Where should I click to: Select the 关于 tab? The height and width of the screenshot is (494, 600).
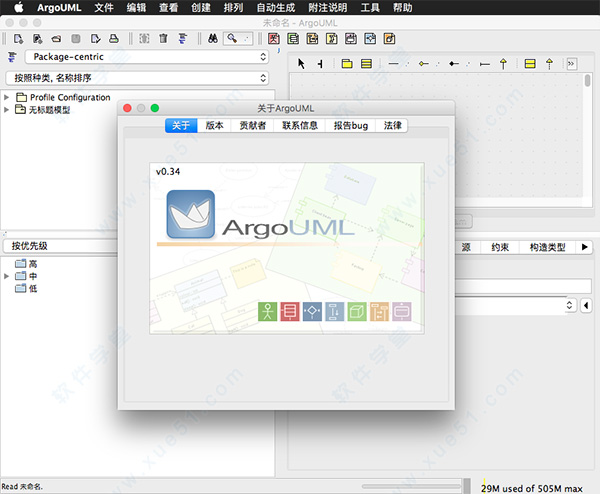(x=181, y=126)
